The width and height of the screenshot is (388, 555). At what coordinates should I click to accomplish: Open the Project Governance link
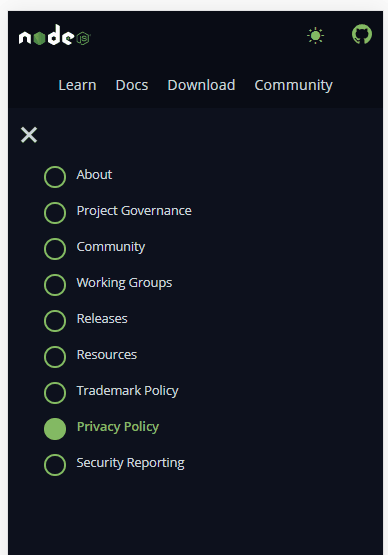[134, 211]
